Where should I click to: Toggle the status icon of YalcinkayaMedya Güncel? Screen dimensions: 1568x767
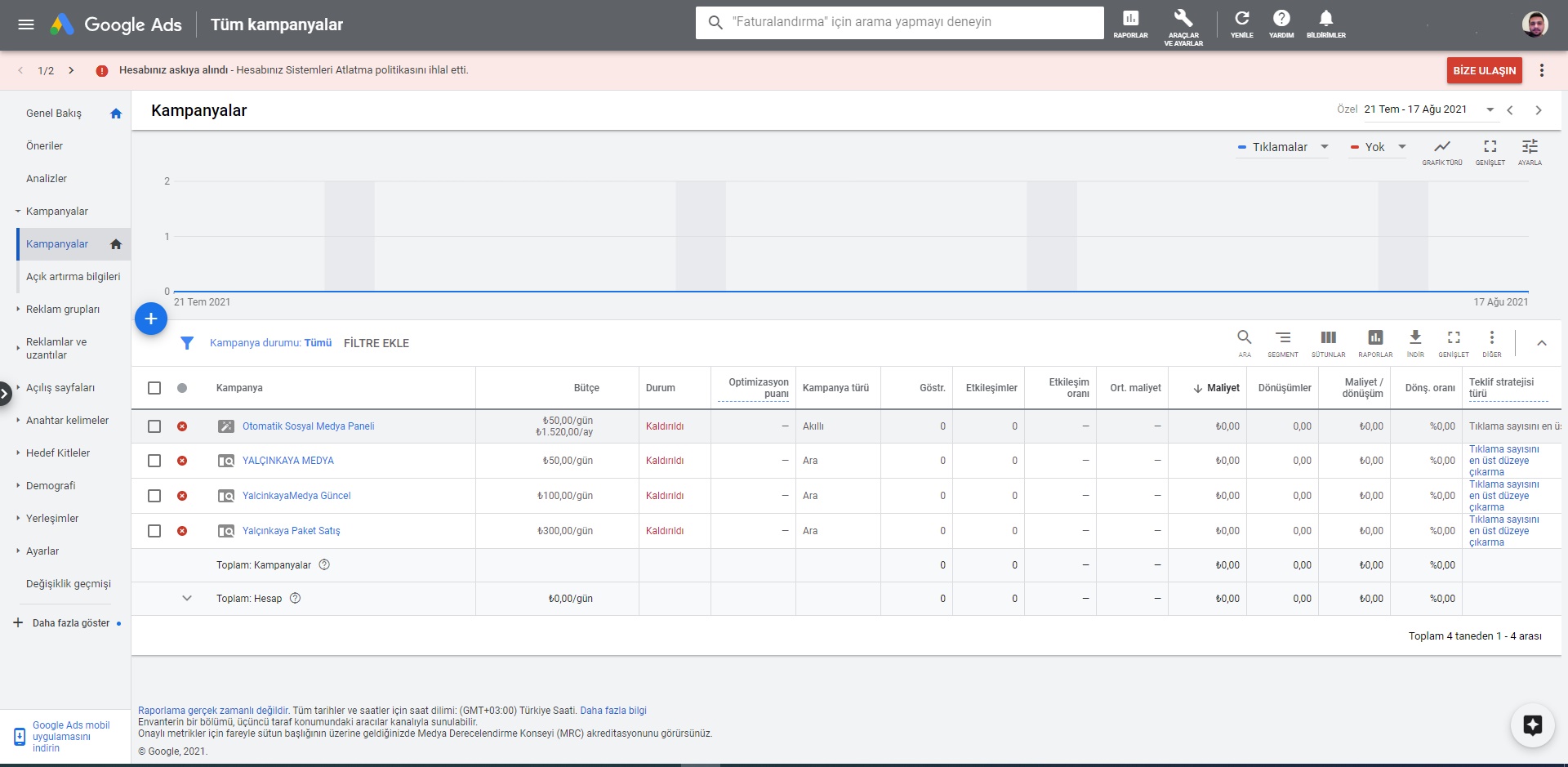pos(182,496)
